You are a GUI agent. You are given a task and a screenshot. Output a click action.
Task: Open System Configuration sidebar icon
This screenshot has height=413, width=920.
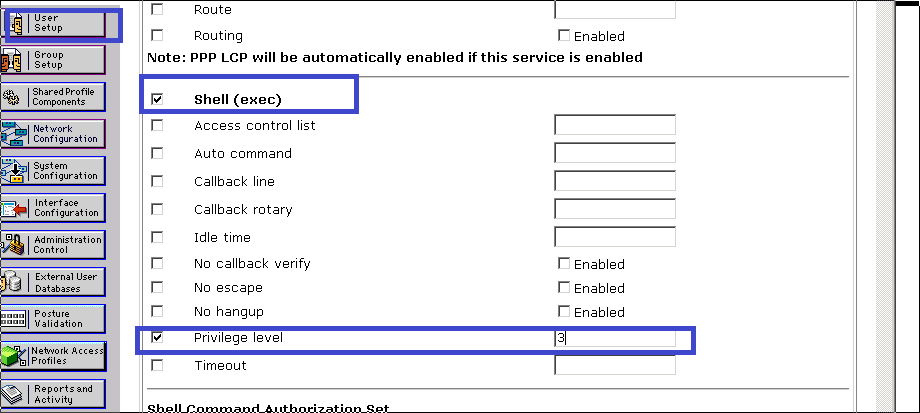pyautogui.click(x=53, y=171)
